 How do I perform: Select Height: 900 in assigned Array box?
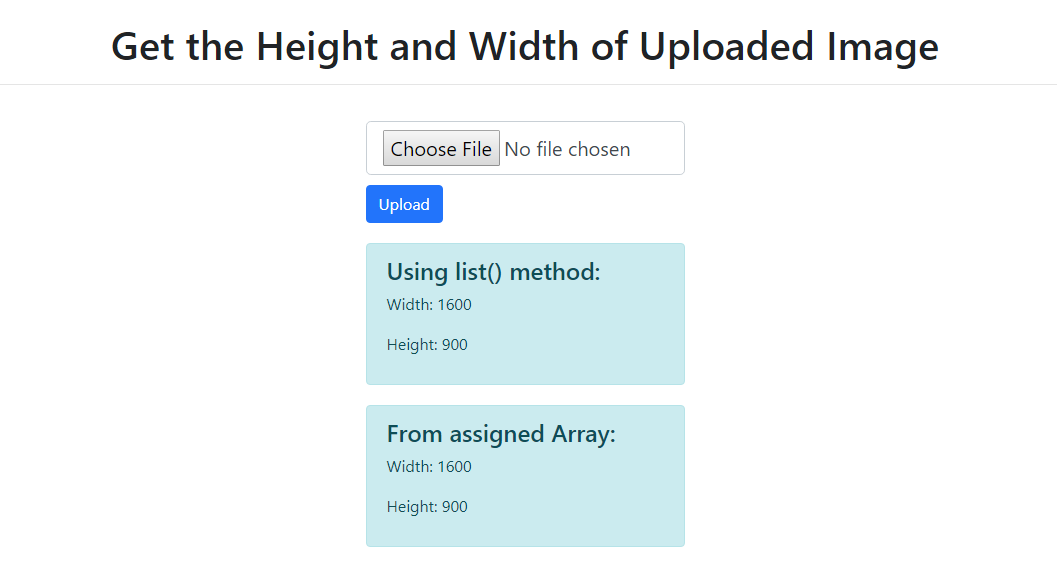coord(427,507)
